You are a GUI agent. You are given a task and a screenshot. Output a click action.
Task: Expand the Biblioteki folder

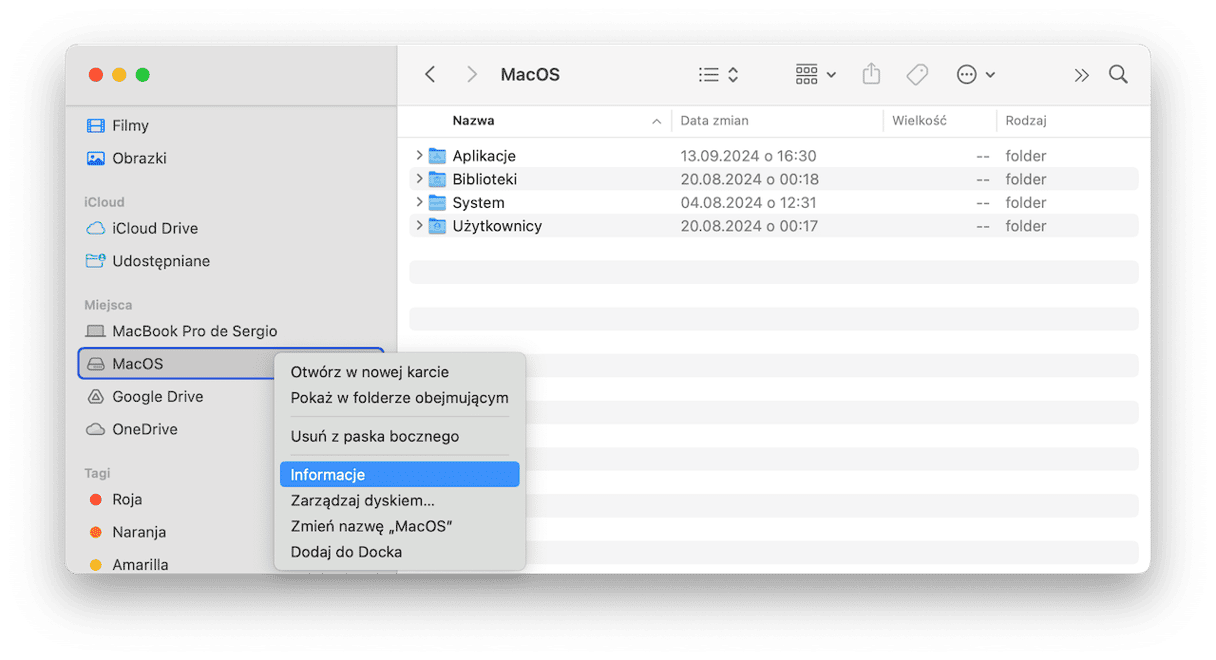tap(419, 179)
